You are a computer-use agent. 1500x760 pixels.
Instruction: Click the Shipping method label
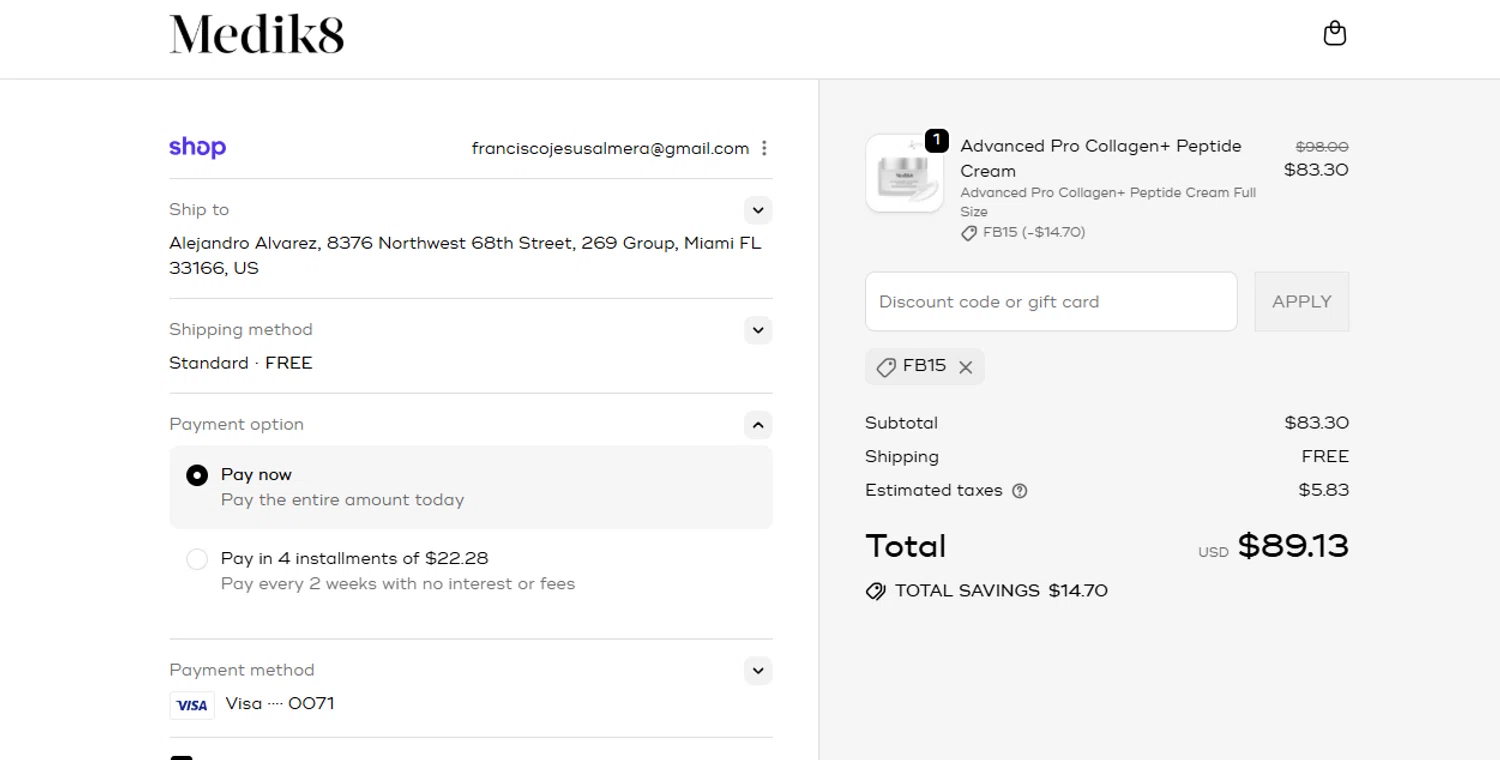coord(241,330)
